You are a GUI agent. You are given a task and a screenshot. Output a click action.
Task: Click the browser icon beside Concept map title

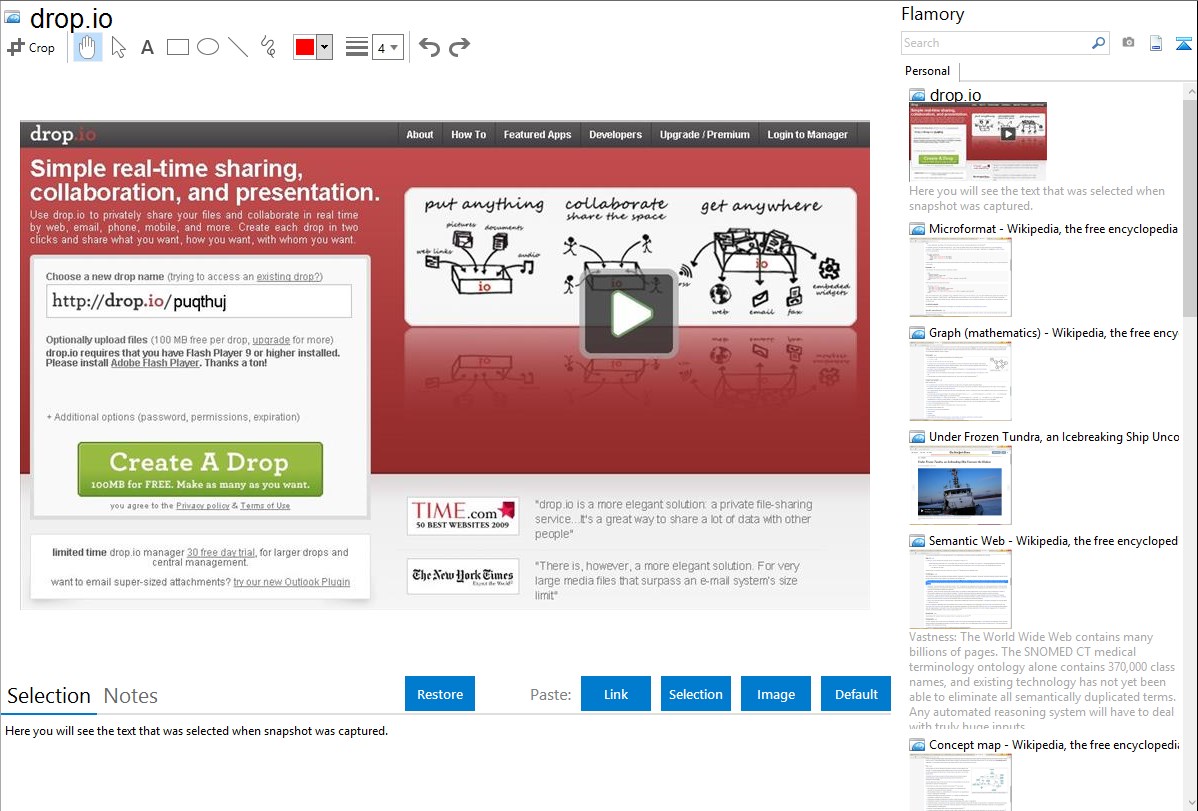(x=917, y=744)
